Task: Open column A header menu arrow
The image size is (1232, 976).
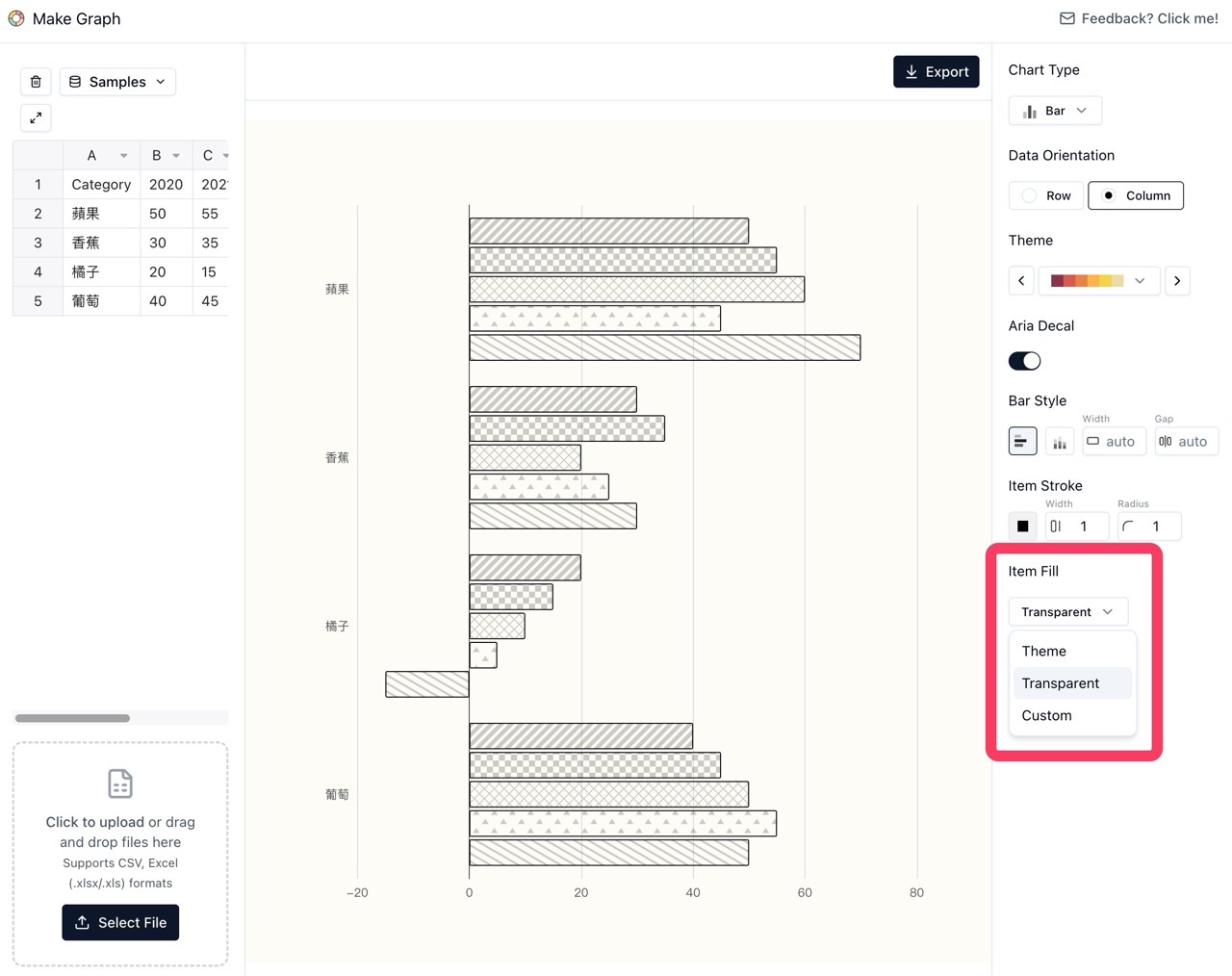Action: [123, 155]
